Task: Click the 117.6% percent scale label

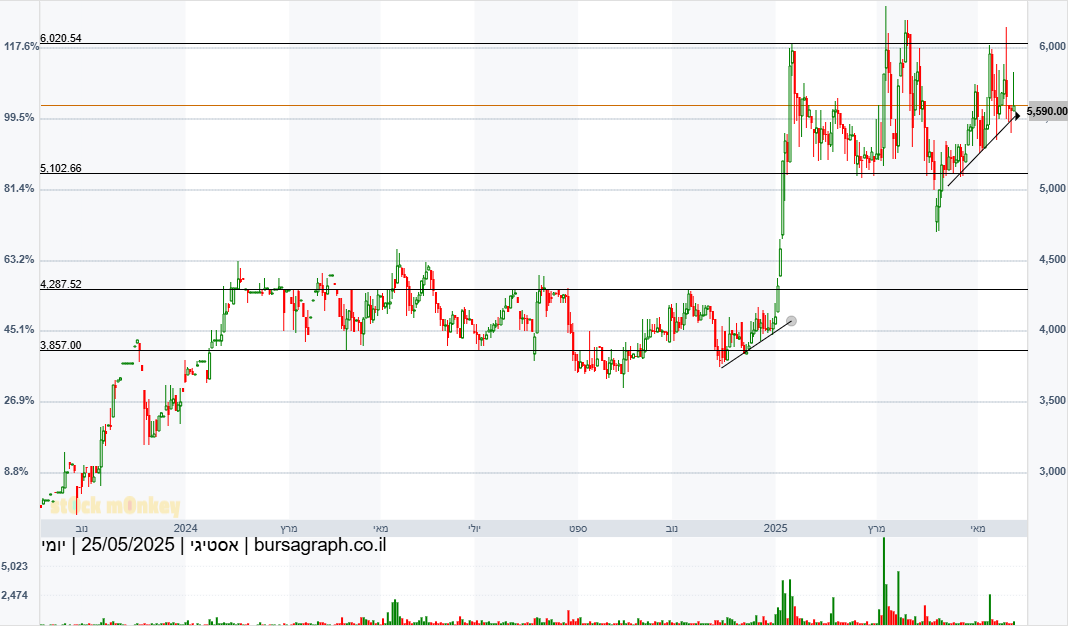Action: click(22, 46)
